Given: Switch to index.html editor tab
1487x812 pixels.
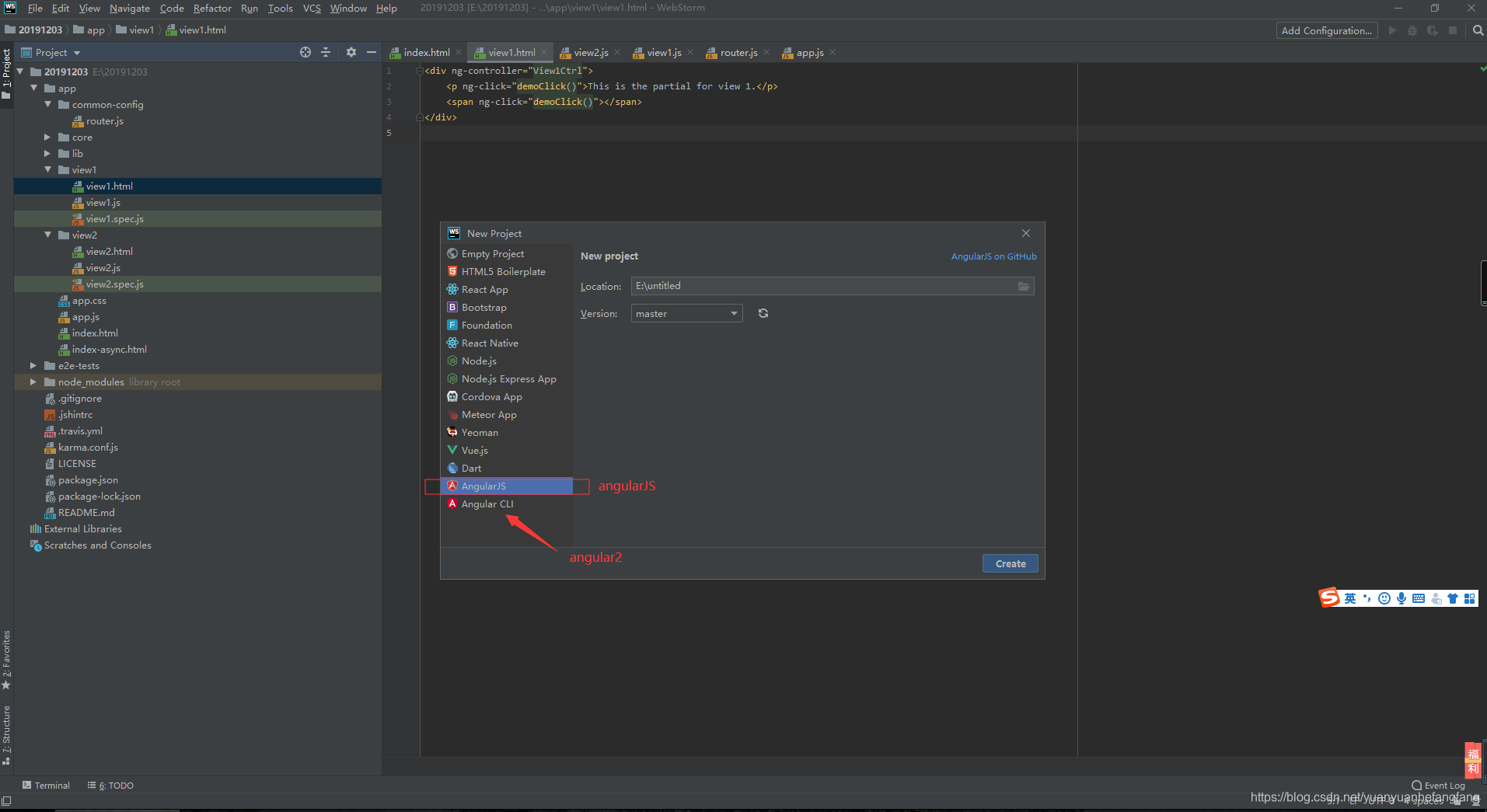Looking at the screenshot, I should (x=426, y=52).
